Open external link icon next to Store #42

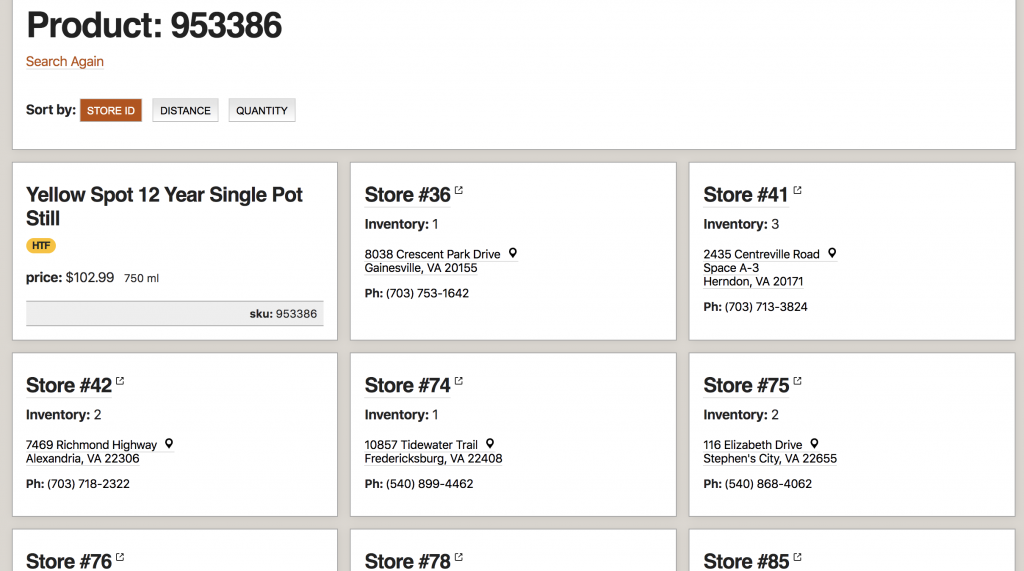click(120, 381)
